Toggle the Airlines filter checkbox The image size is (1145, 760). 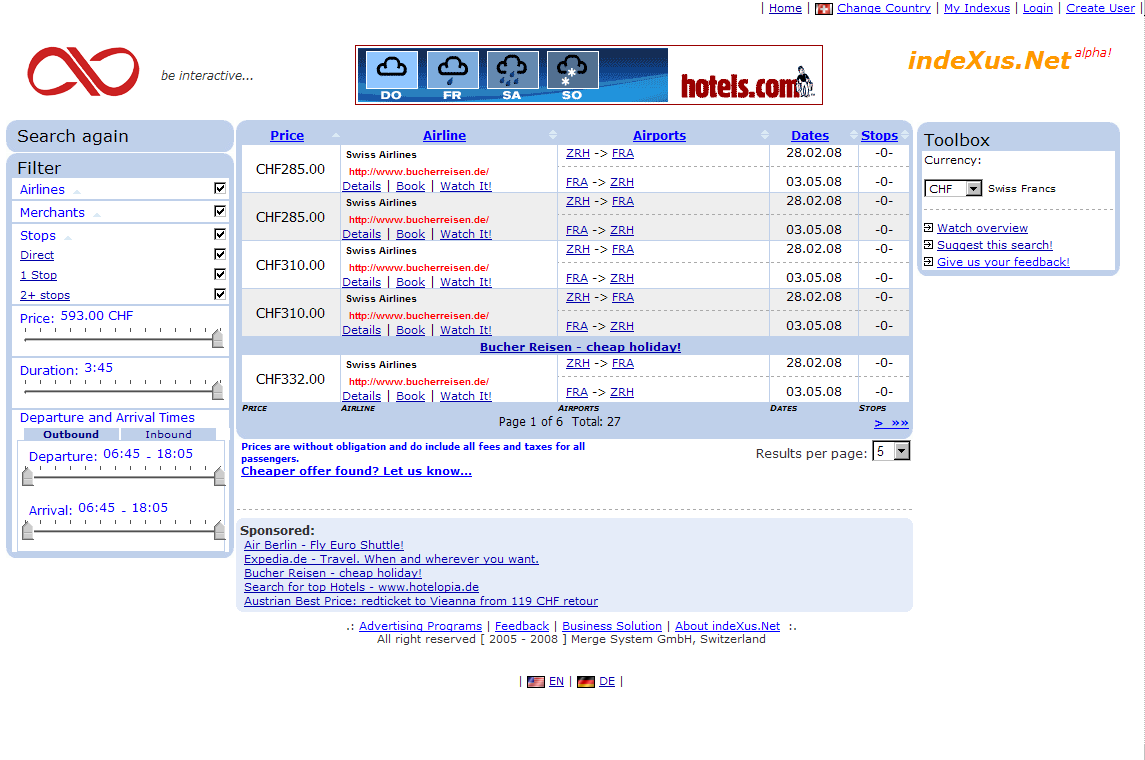220,188
